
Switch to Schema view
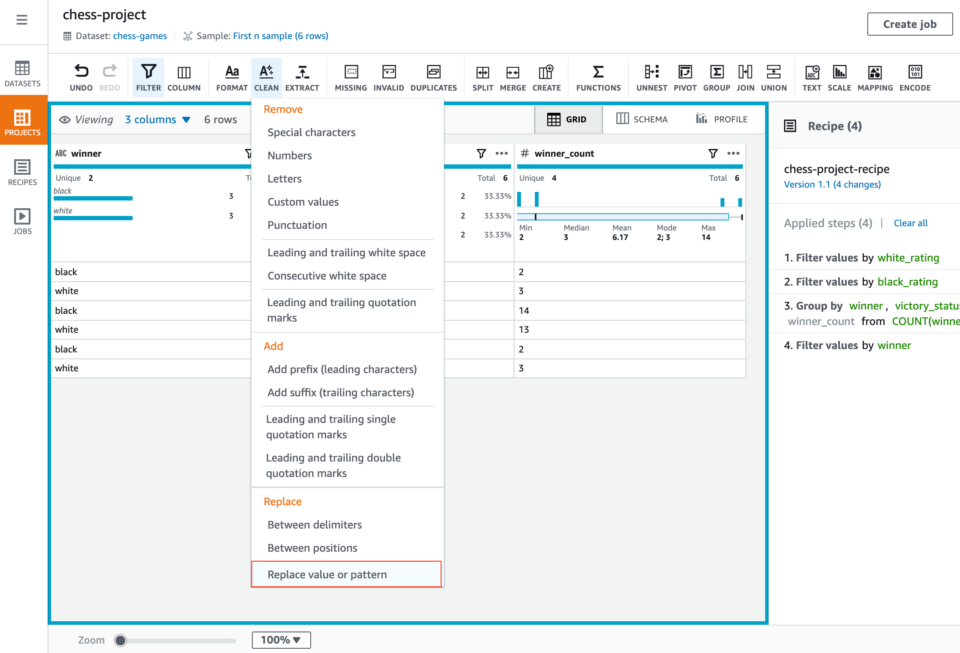click(641, 119)
